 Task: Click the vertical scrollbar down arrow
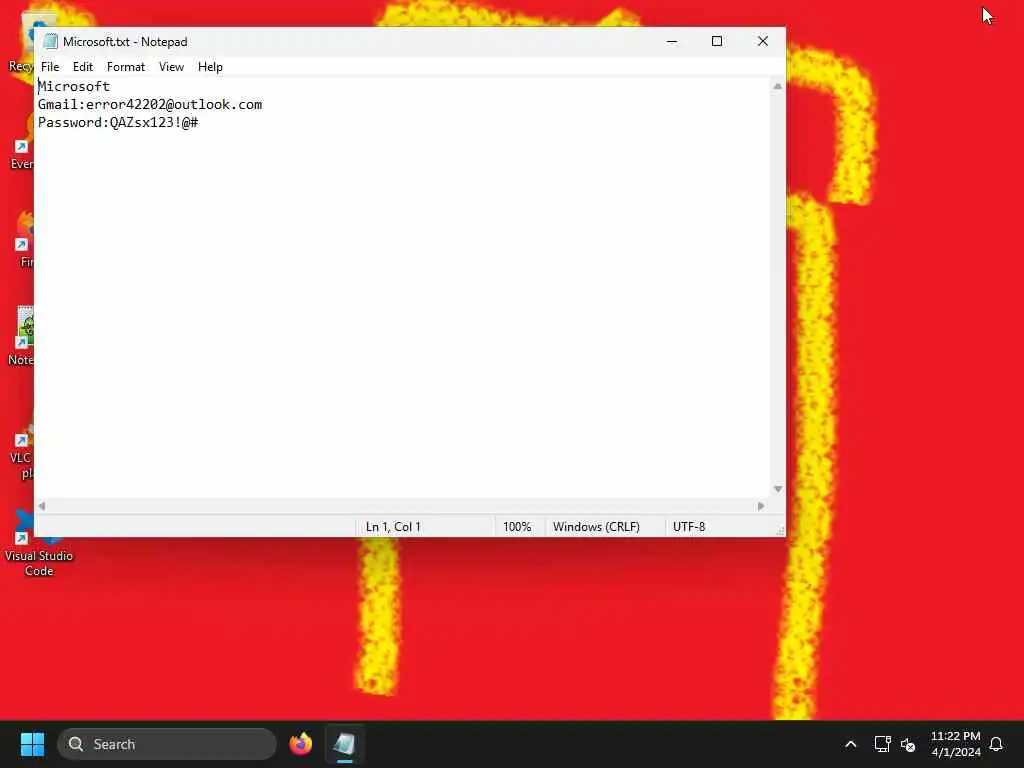tap(777, 489)
